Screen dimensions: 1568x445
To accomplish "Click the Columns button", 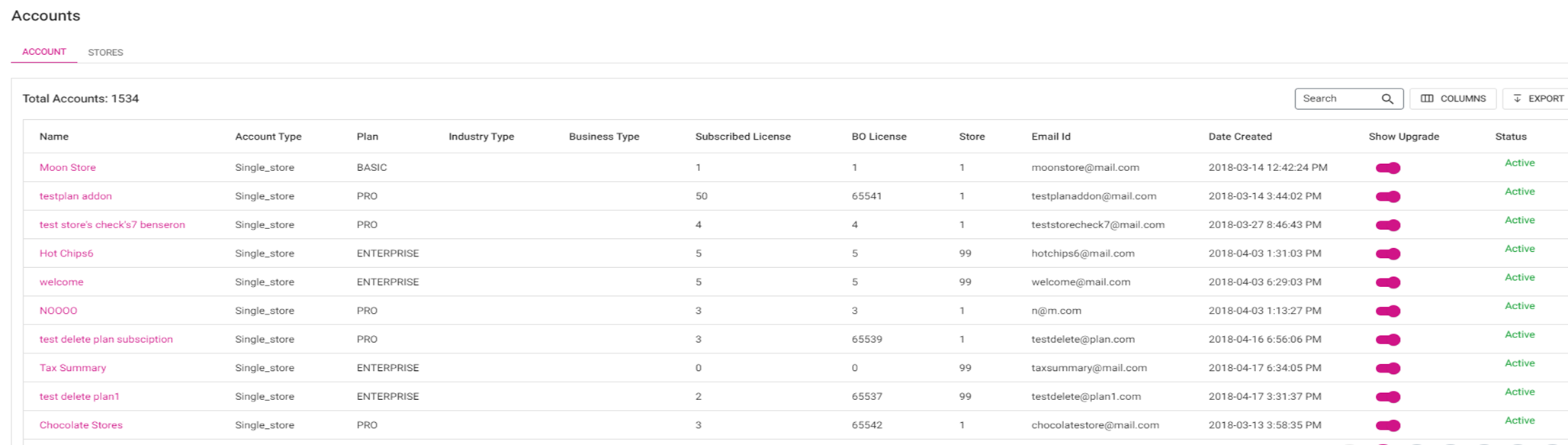I will [x=1453, y=98].
